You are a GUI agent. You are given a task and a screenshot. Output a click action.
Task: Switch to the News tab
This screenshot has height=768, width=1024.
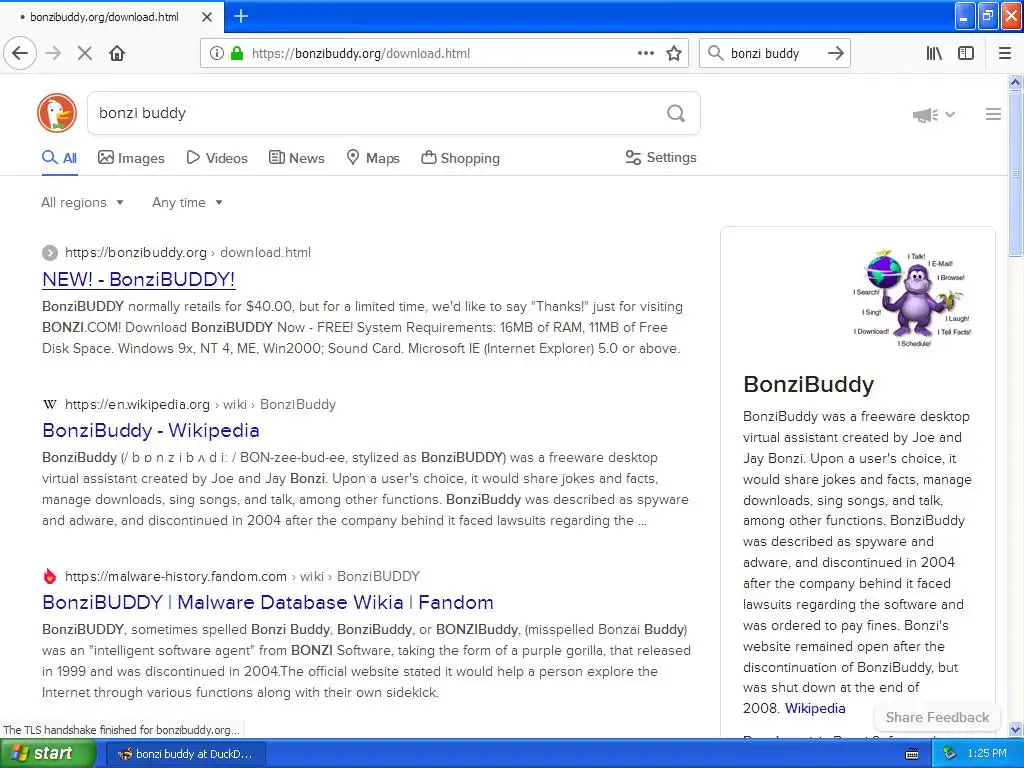[x=296, y=158]
